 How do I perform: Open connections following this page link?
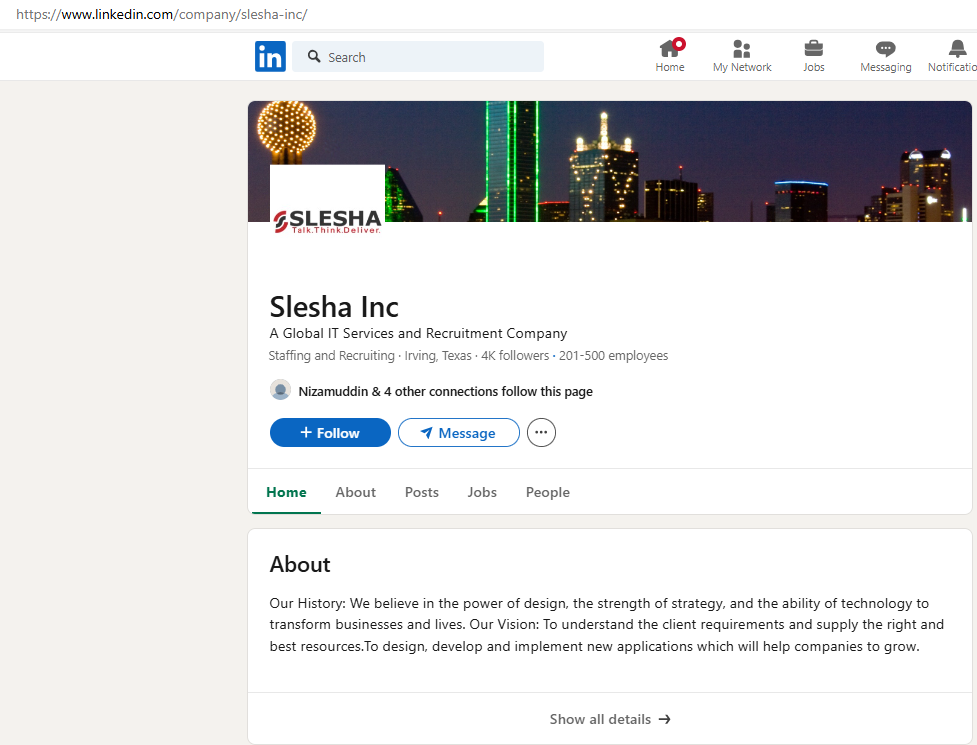[445, 392]
